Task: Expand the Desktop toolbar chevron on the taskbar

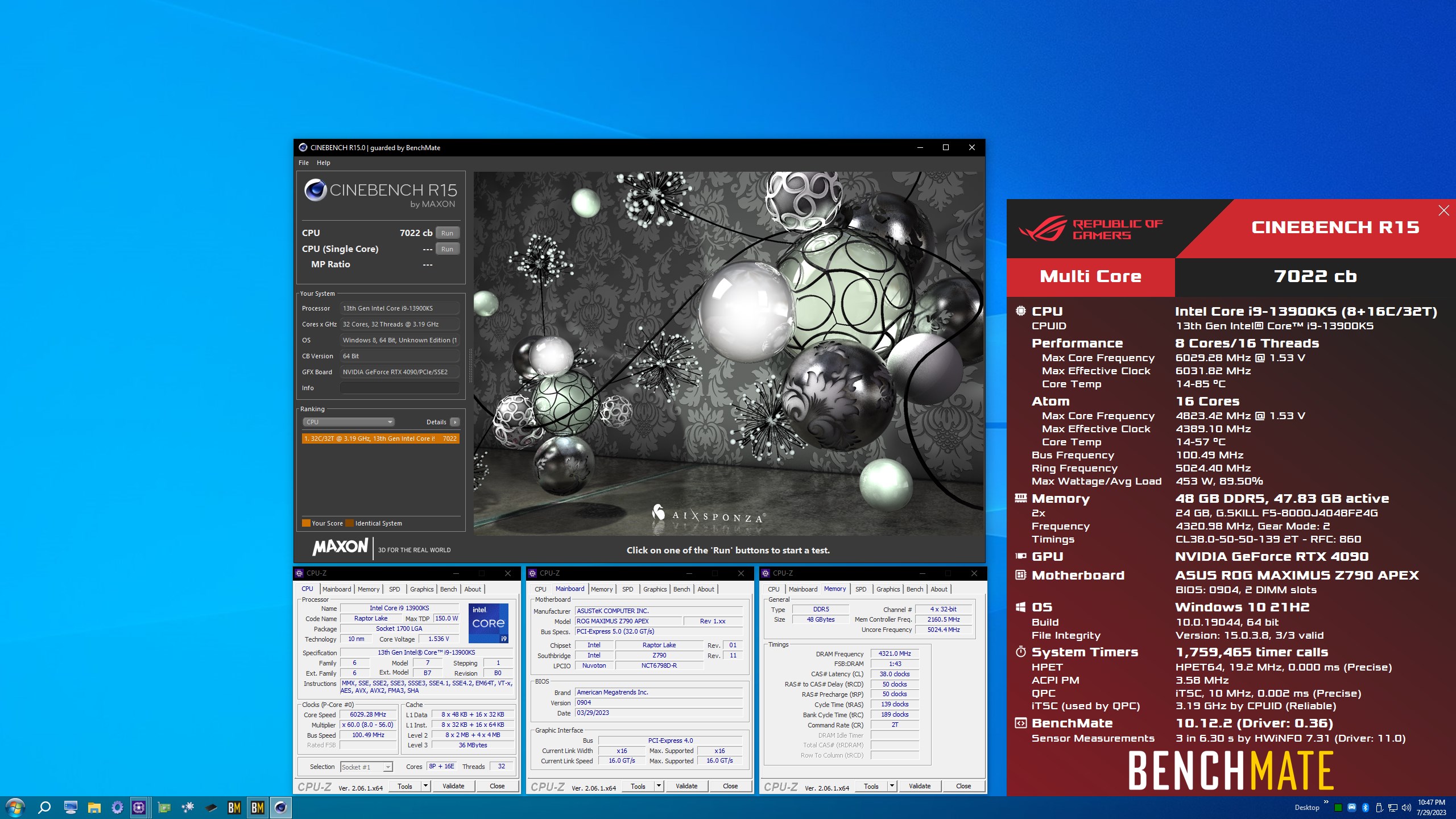Action: (1326, 803)
